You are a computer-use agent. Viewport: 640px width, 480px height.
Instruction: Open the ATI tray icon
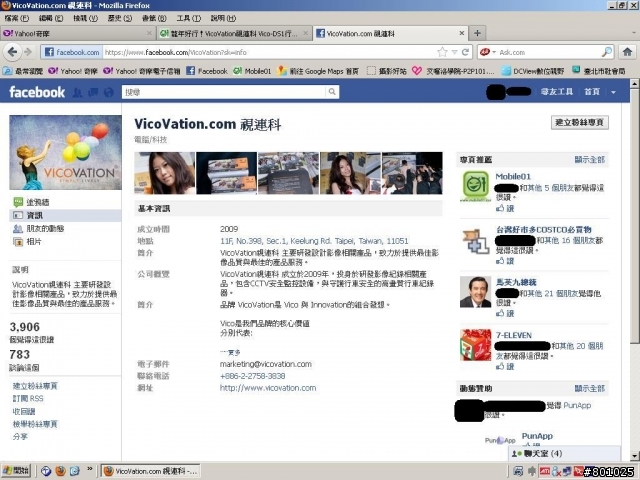pos(545,471)
